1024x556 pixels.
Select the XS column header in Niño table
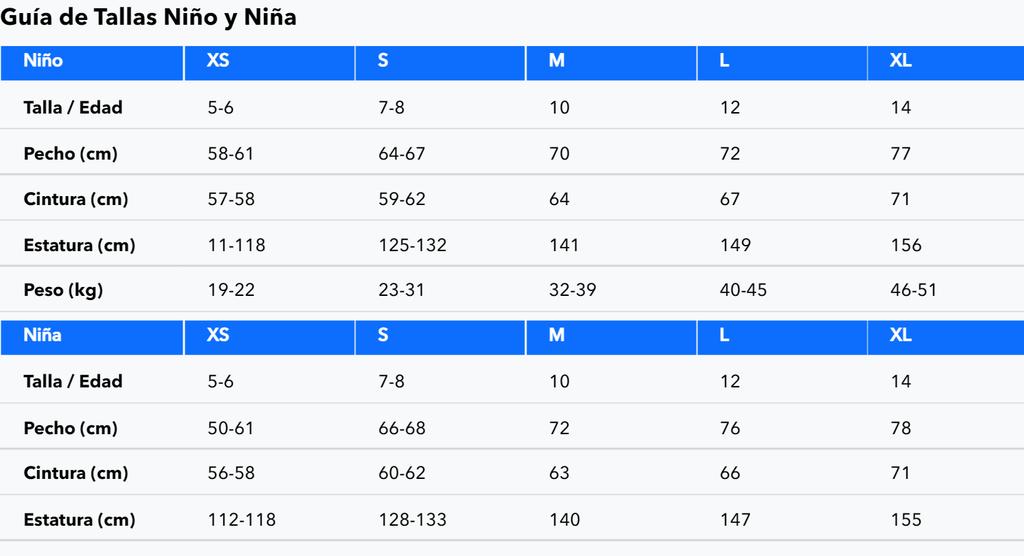pyautogui.click(x=270, y=63)
